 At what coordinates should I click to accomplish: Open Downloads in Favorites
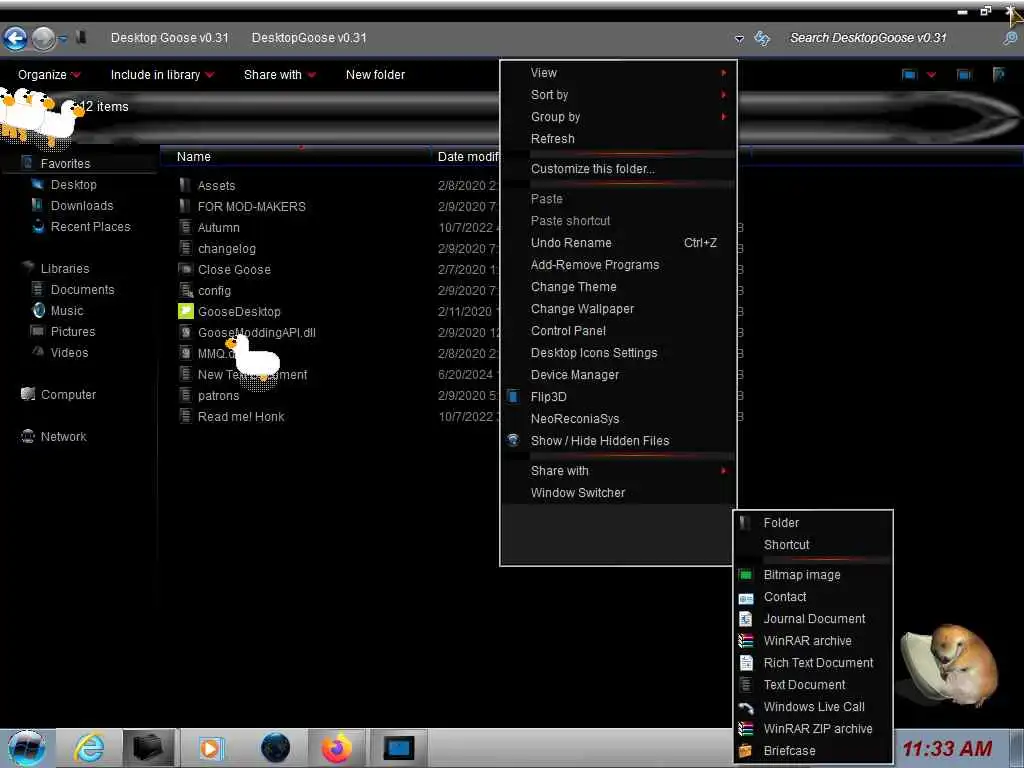tap(82, 206)
